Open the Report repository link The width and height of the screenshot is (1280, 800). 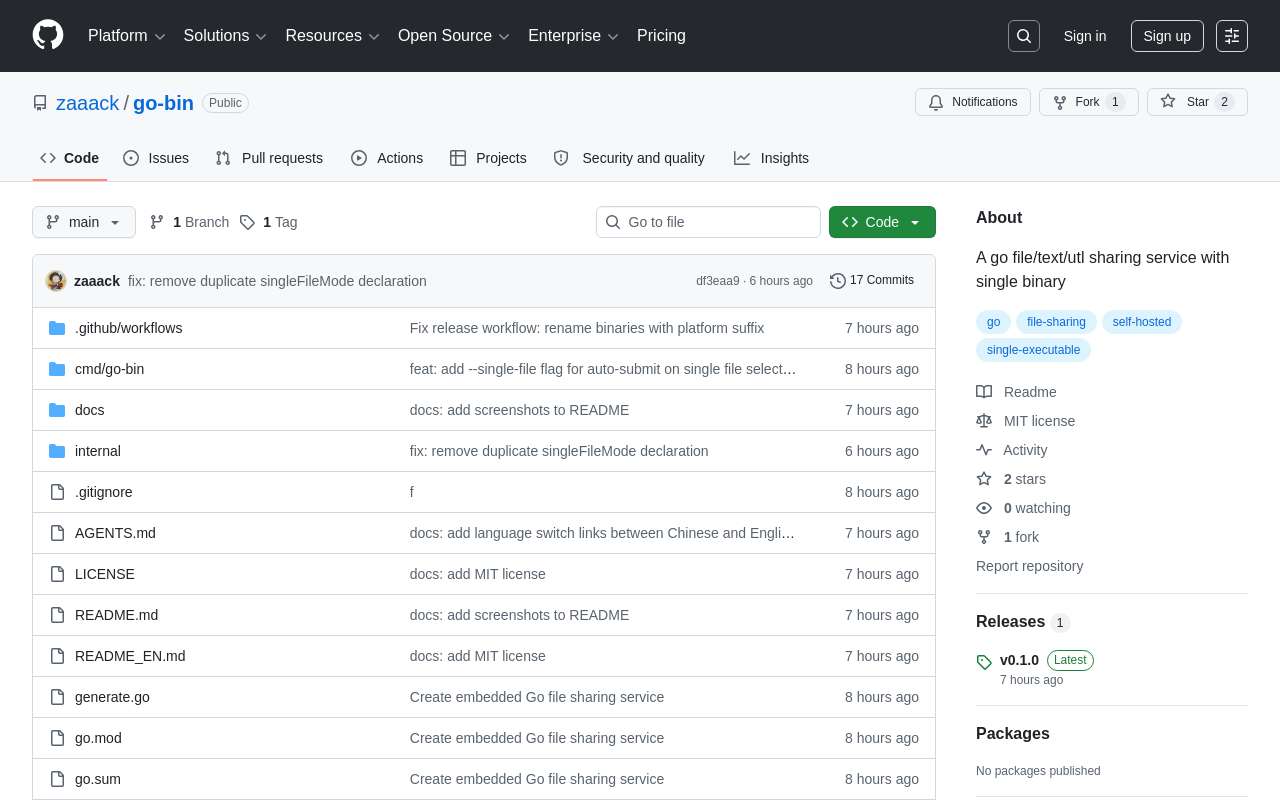pos(1029,566)
